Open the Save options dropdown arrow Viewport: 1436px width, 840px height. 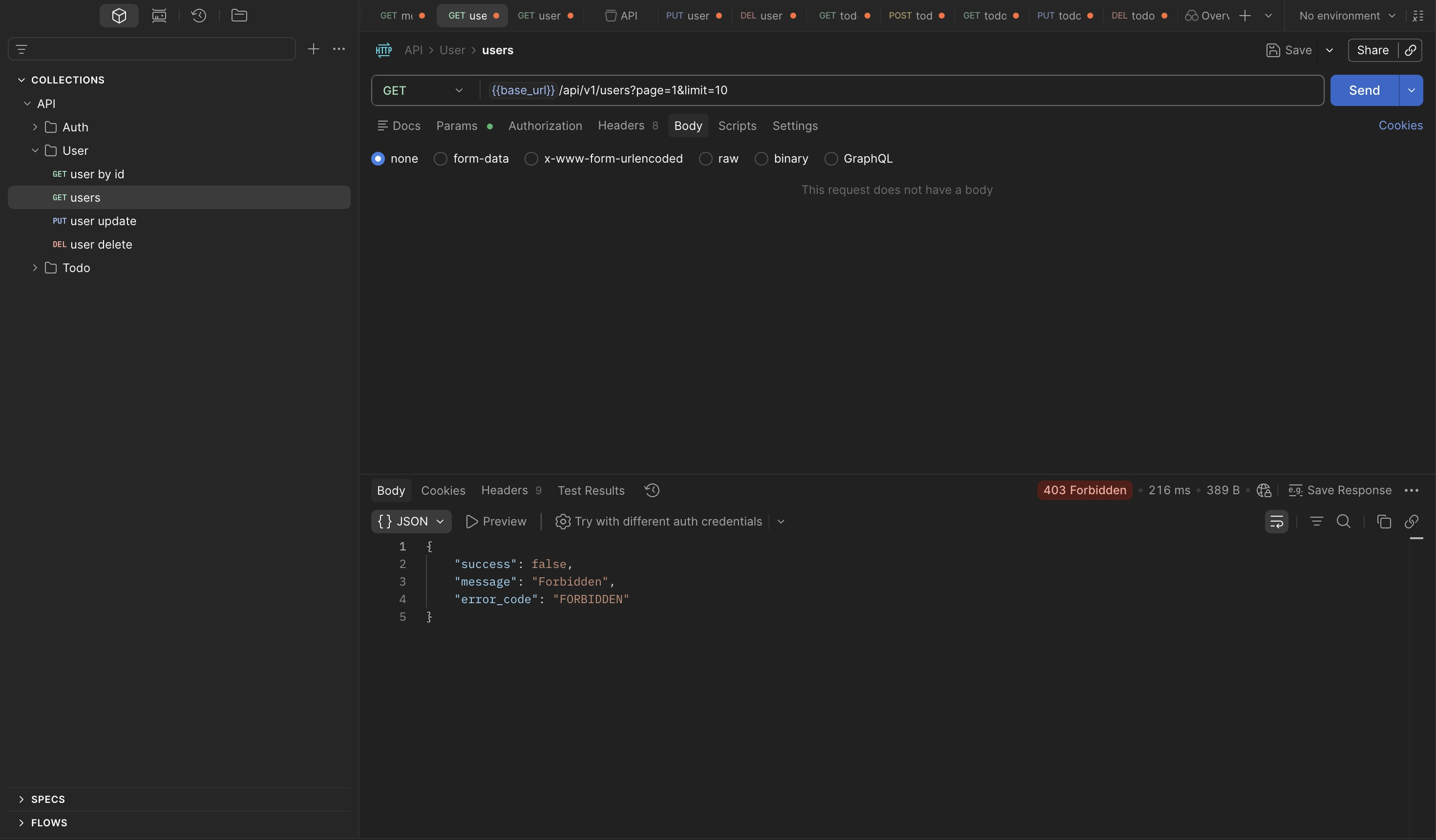[x=1330, y=50]
